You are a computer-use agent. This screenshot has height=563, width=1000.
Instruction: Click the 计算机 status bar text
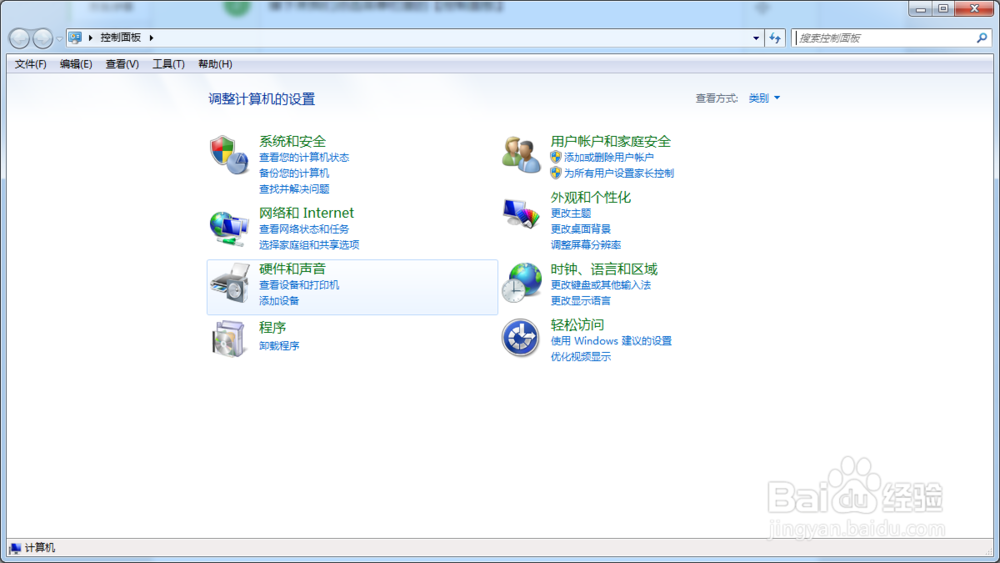[x=40, y=548]
